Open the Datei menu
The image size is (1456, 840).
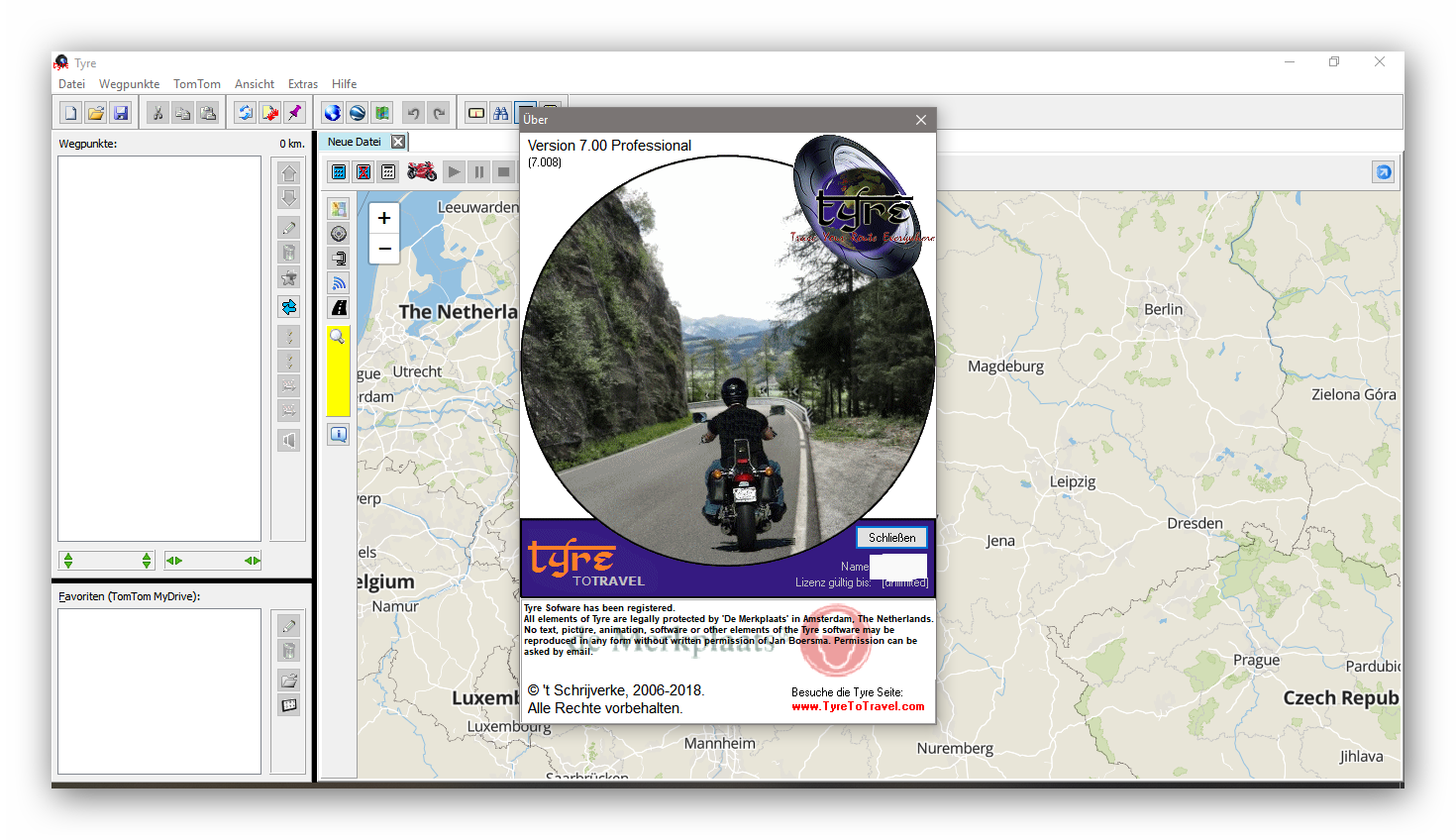pos(71,84)
